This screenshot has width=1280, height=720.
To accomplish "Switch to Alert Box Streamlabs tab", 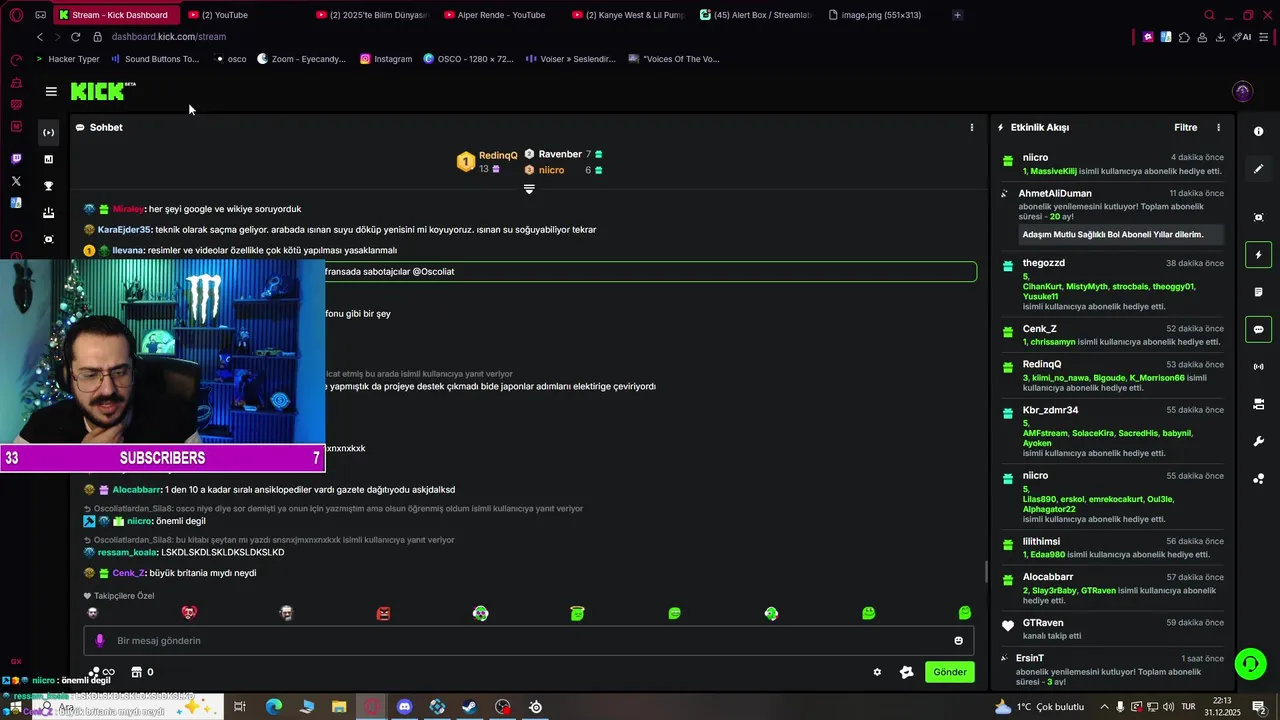I will click(757, 15).
